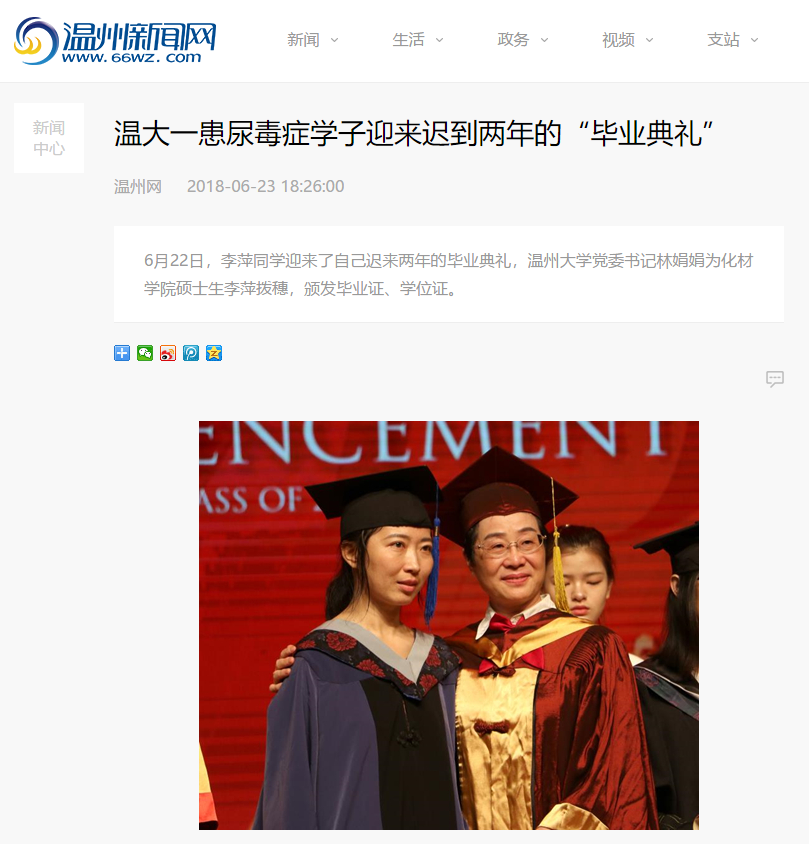Expand the 政务 dropdown menu
This screenshot has width=809, height=844.
tap(523, 40)
